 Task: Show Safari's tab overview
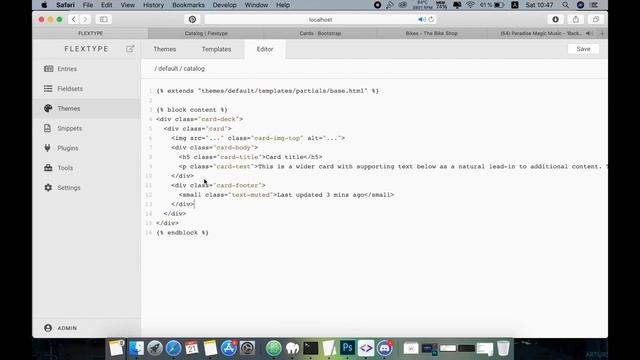tap(596, 19)
